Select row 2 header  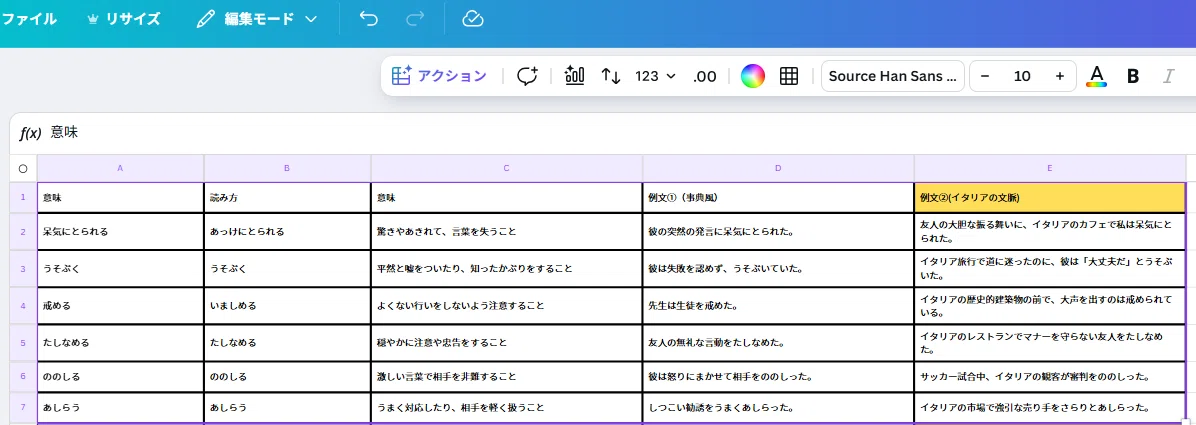pyautogui.click(x=23, y=231)
